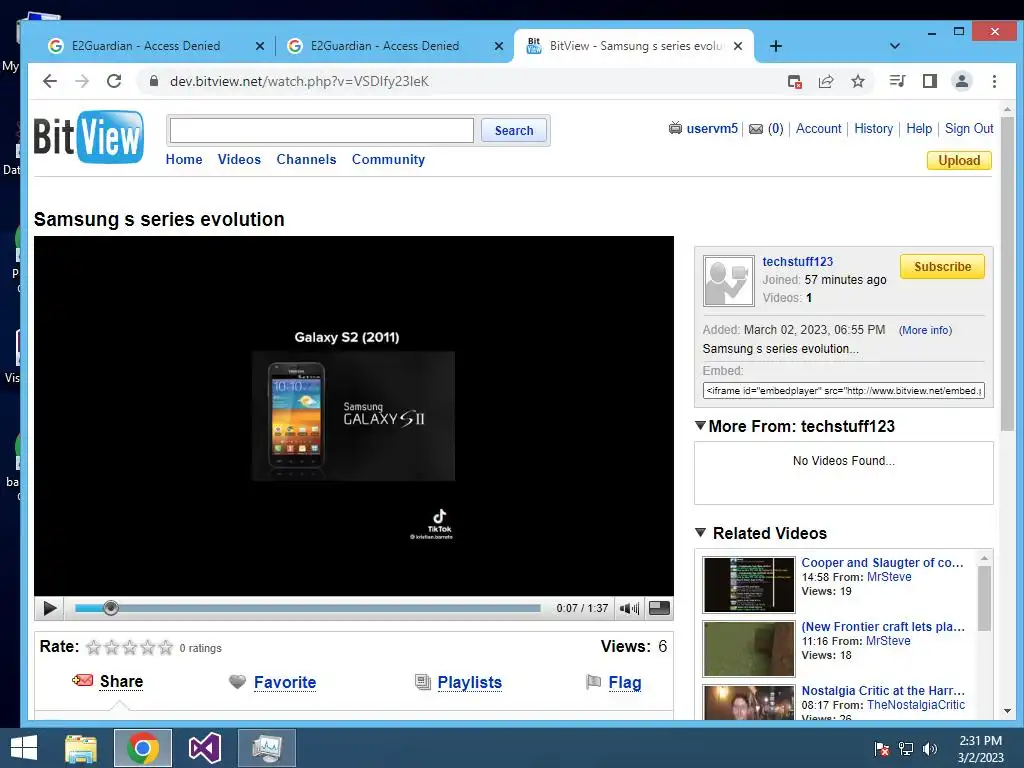Click the Favorite heart icon
This screenshot has height=768, width=1024.
[237, 682]
